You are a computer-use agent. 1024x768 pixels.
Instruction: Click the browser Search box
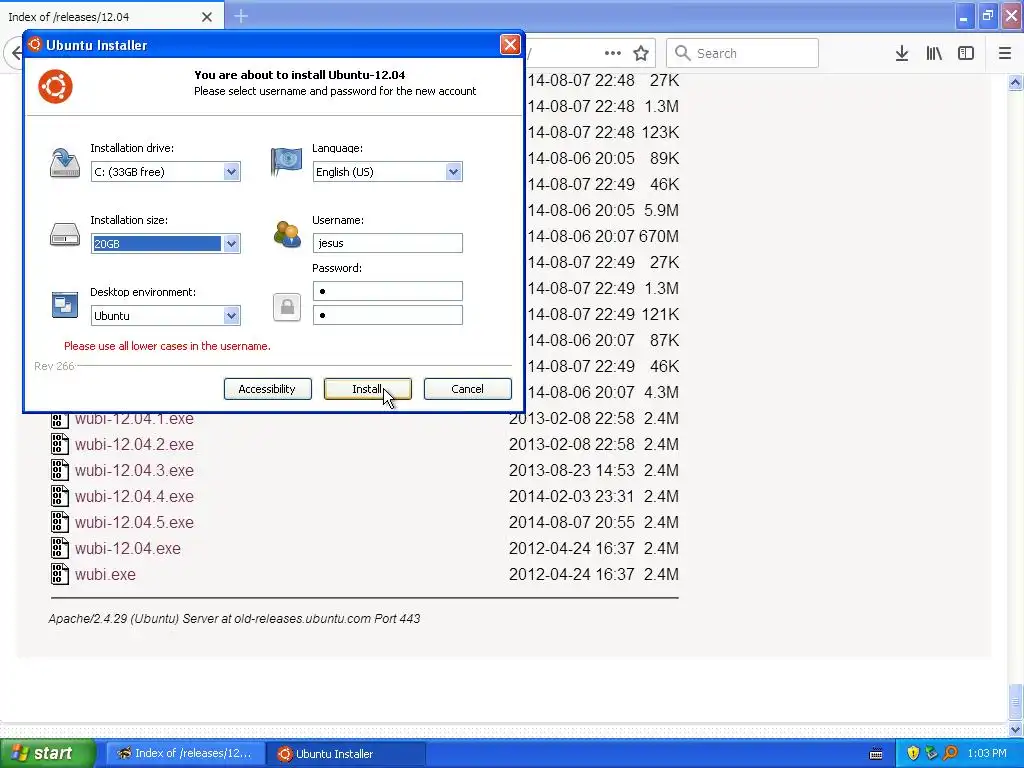(742, 53)
